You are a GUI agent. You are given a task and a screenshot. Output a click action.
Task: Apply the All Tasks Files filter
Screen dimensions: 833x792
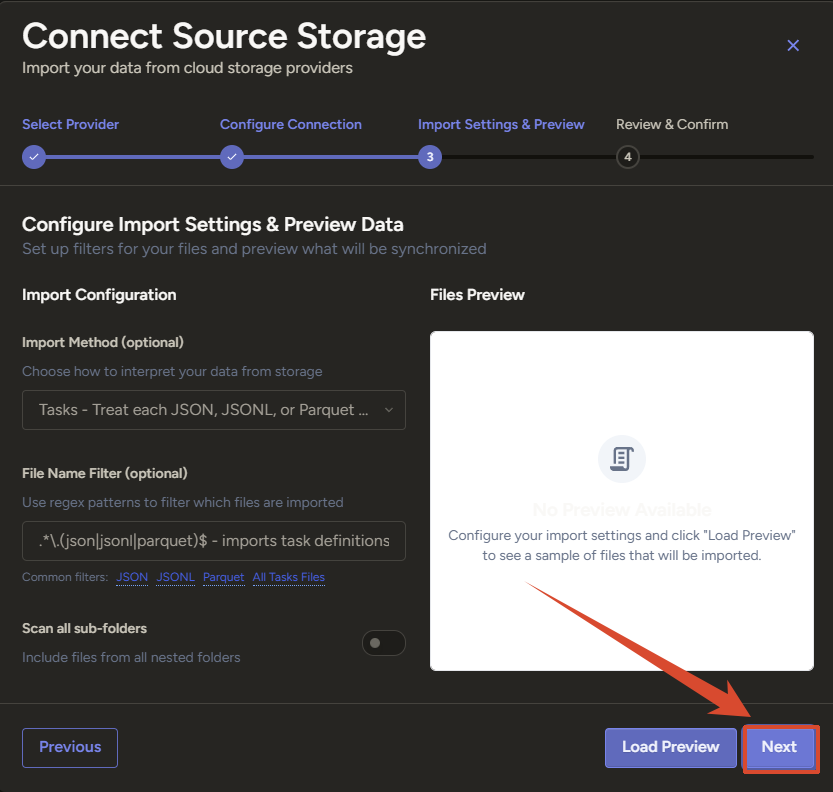(288, 577)
